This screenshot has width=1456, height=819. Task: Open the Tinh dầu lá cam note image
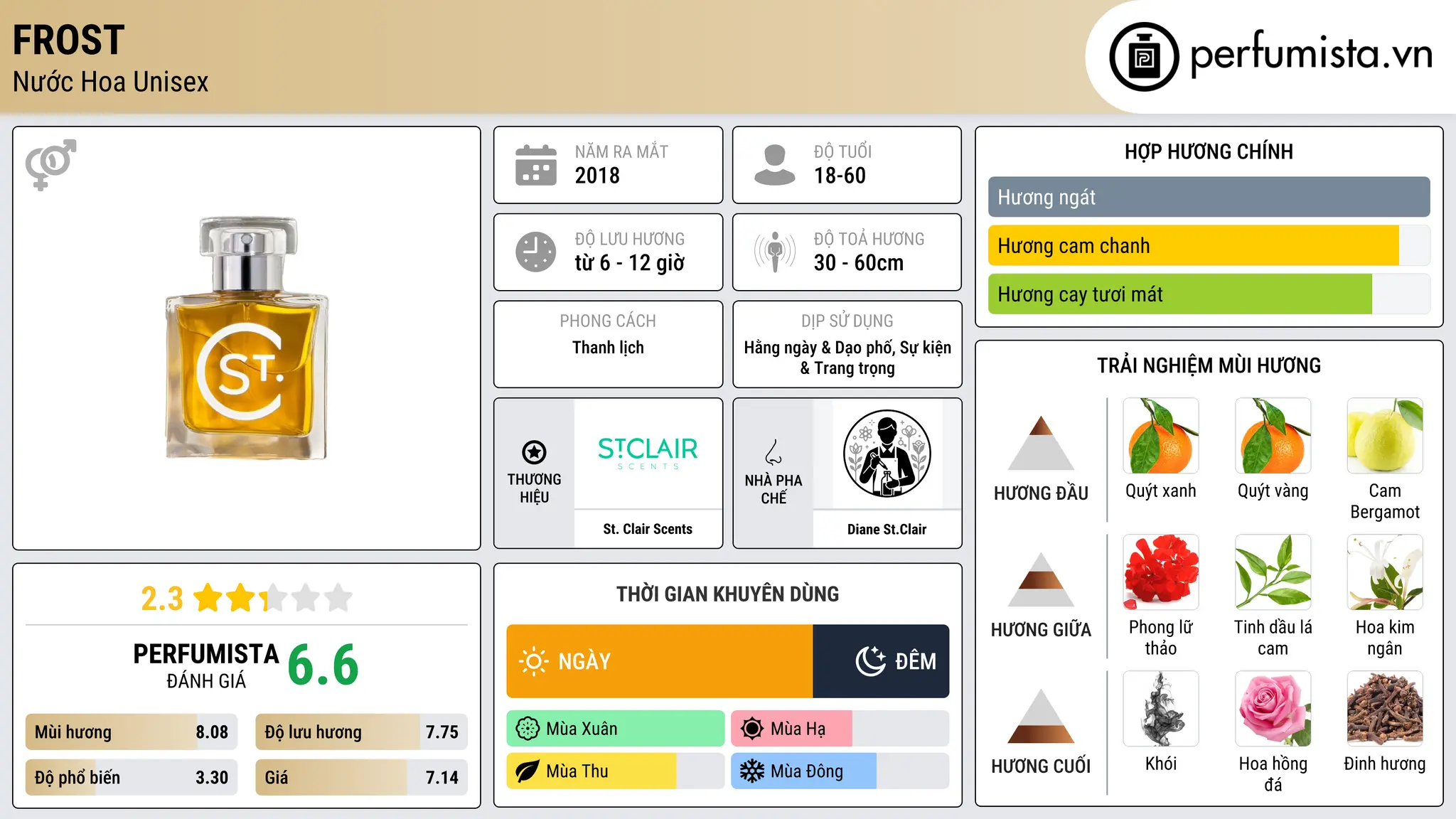tap(1273, 572)
